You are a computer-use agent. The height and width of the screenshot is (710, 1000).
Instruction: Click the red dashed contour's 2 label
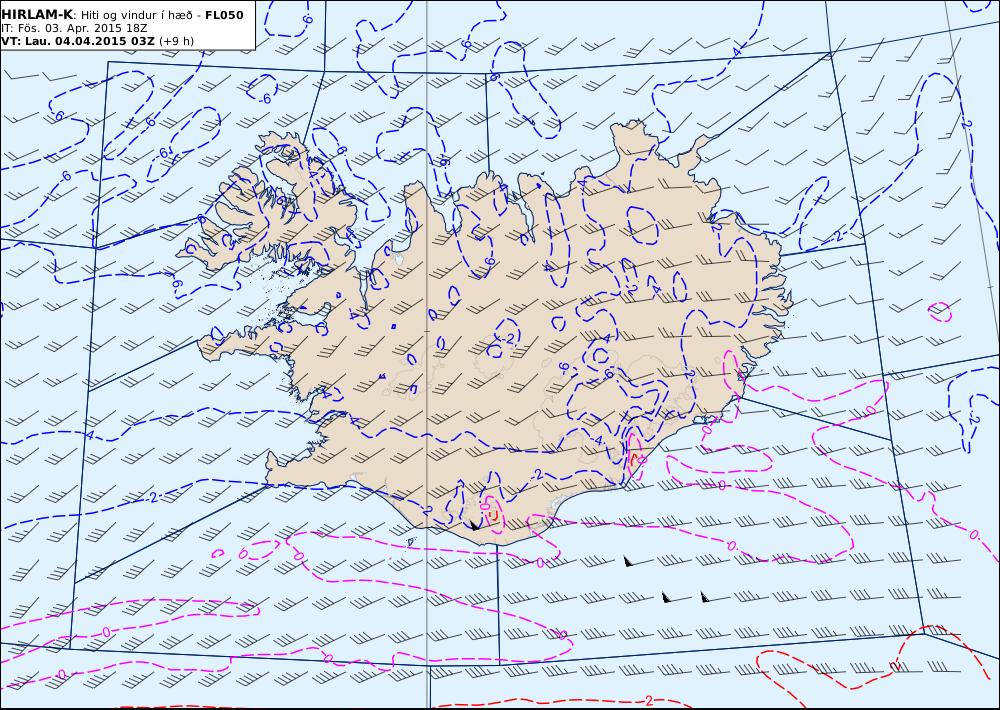pyautogui.click(x=649, y=700)
